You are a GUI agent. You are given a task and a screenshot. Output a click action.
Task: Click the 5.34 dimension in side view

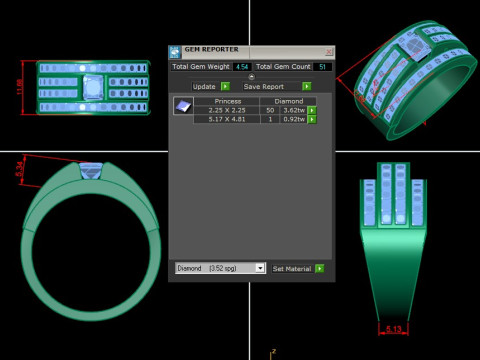pos(20,169)
